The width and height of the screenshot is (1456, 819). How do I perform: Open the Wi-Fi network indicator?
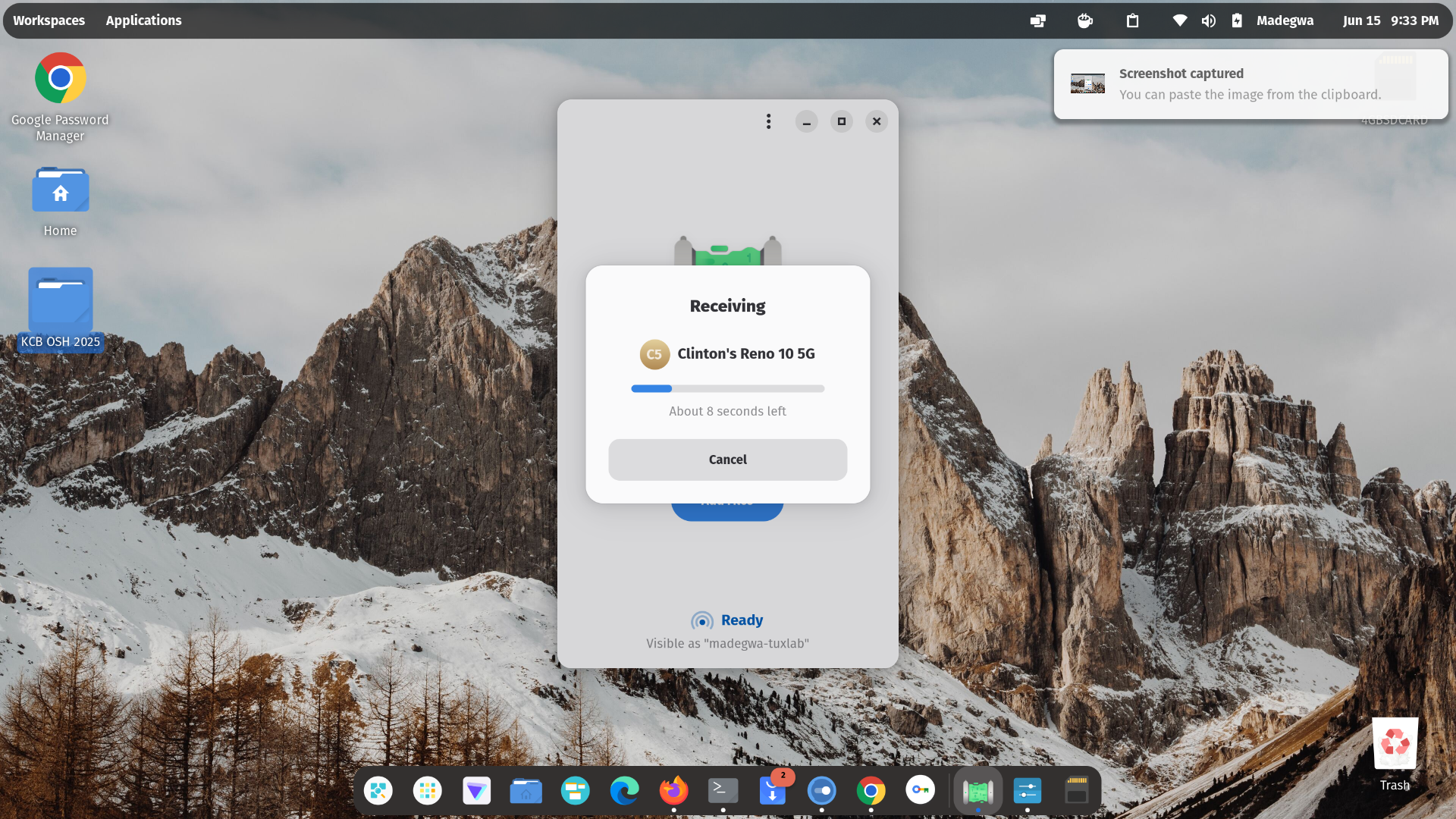click(1179, 20)
